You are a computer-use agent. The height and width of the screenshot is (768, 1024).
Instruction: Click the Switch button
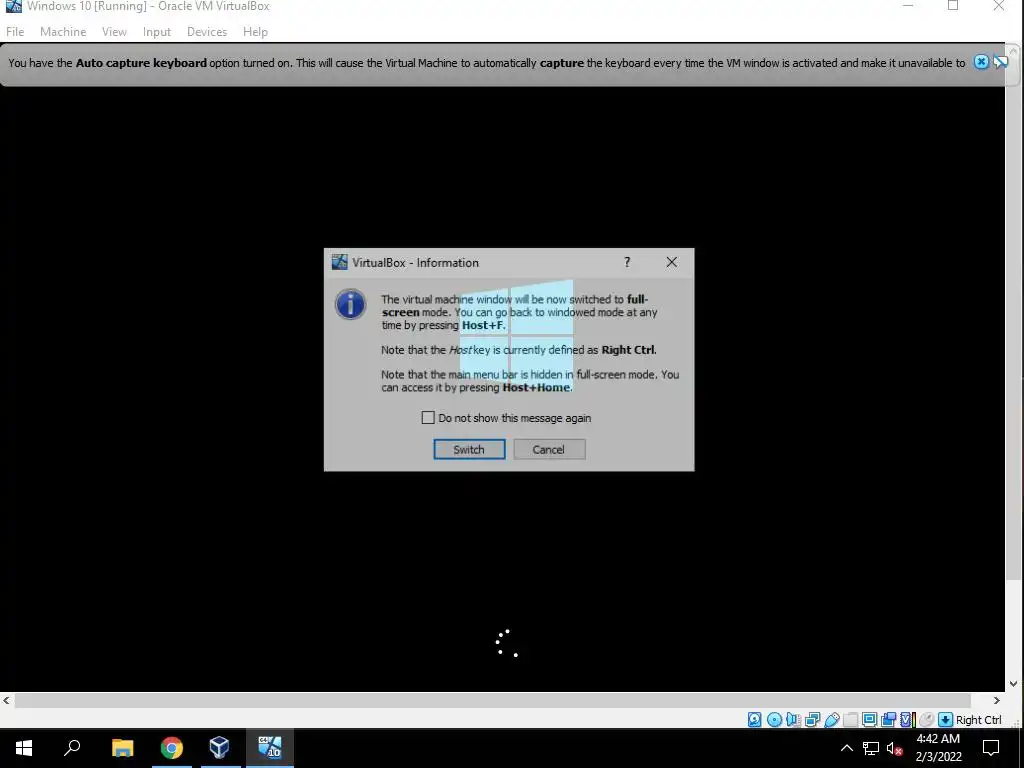469,449
